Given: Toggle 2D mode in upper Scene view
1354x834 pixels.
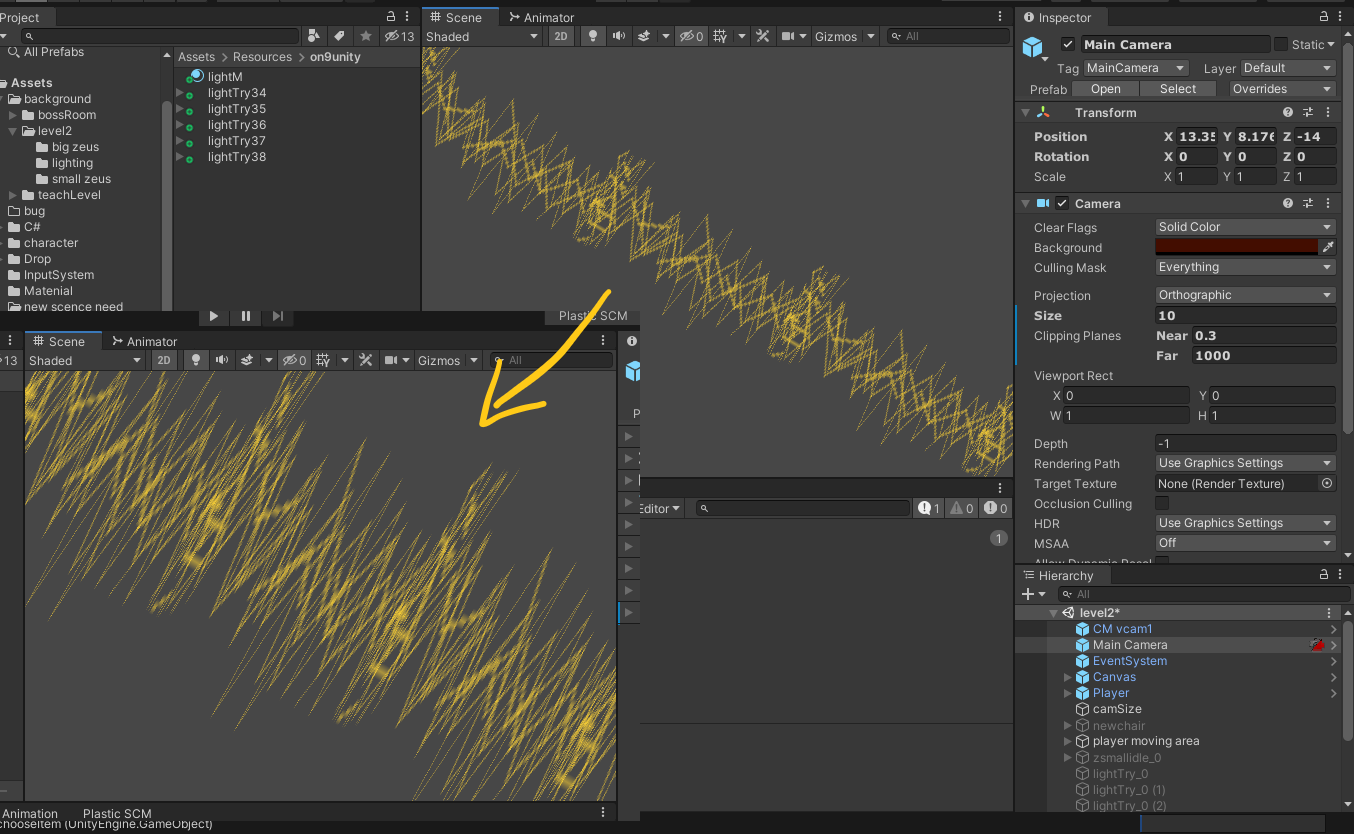Looking at the screenshot, I should click(x=561, y=36).
